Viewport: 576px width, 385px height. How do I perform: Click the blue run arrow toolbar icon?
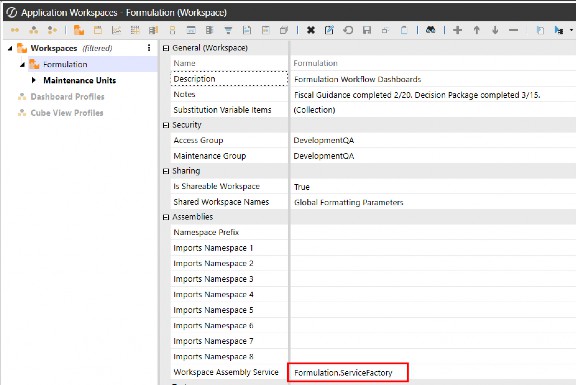(x=559, y=30)
